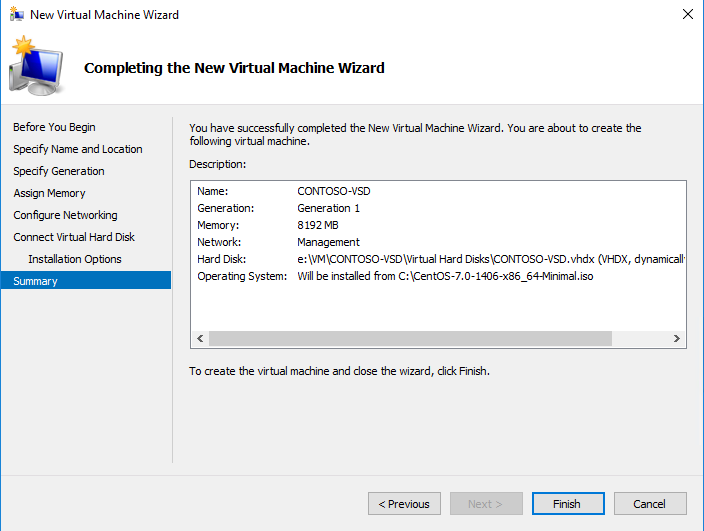Click the description scrollbar right arrow

pyautogui.click(x=677, y=339)
